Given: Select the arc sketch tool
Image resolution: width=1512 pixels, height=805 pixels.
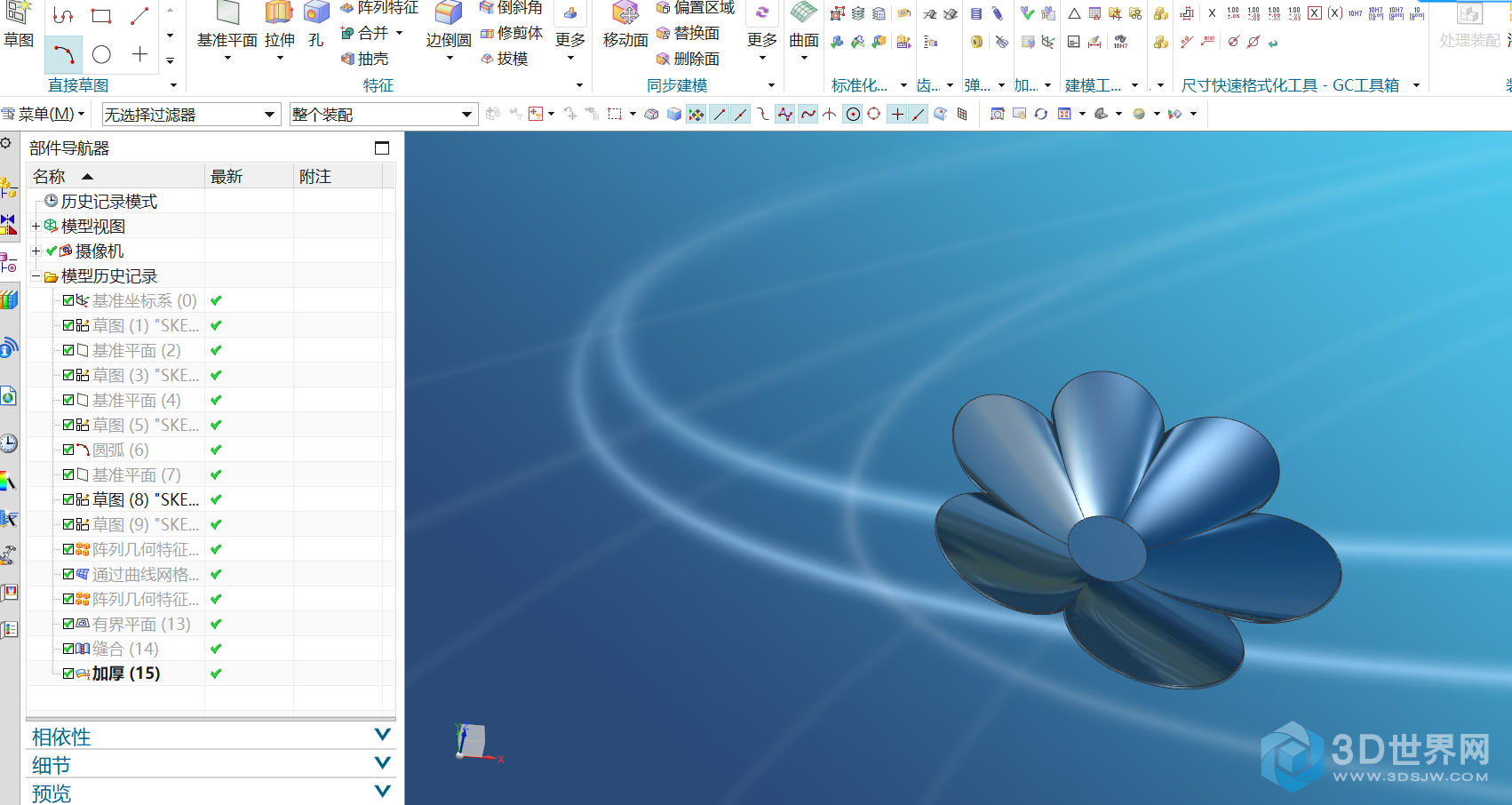Looking at the screenshot, I should (x=63, y=54).
